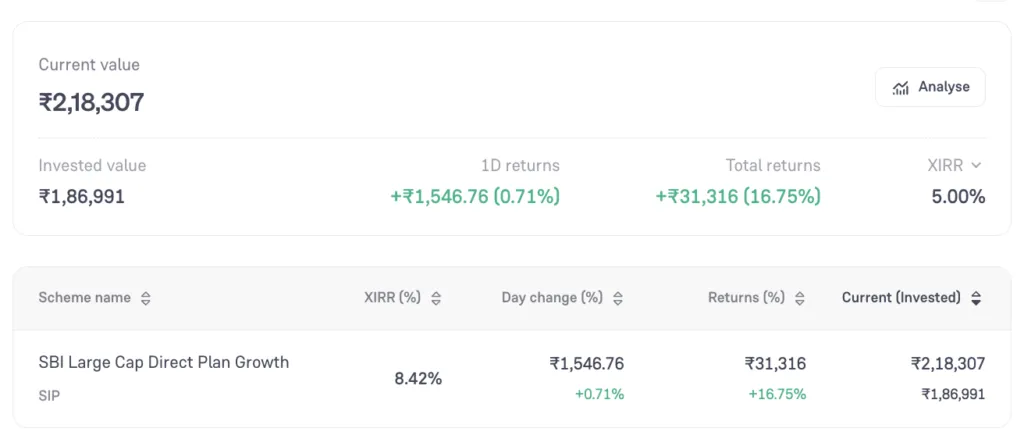Toggle sort arrows next to Current (Invested)
The height and width of the screenshot is (439, 1024).
[976, 298]
